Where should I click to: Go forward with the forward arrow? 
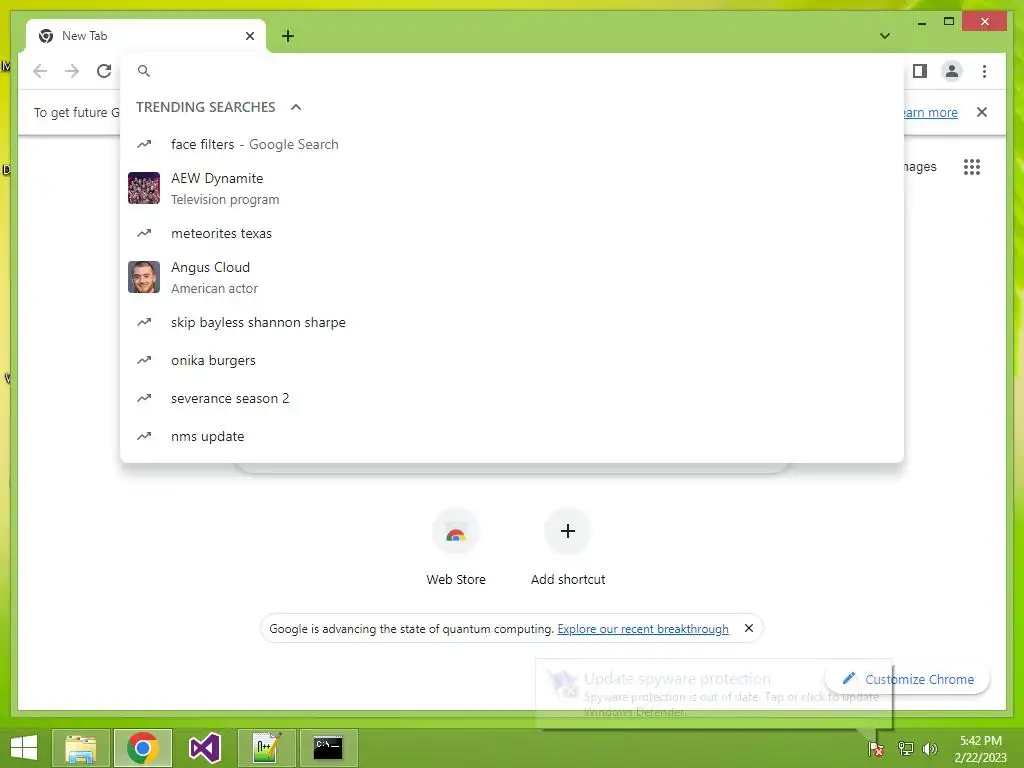click(x=72, y=71)
